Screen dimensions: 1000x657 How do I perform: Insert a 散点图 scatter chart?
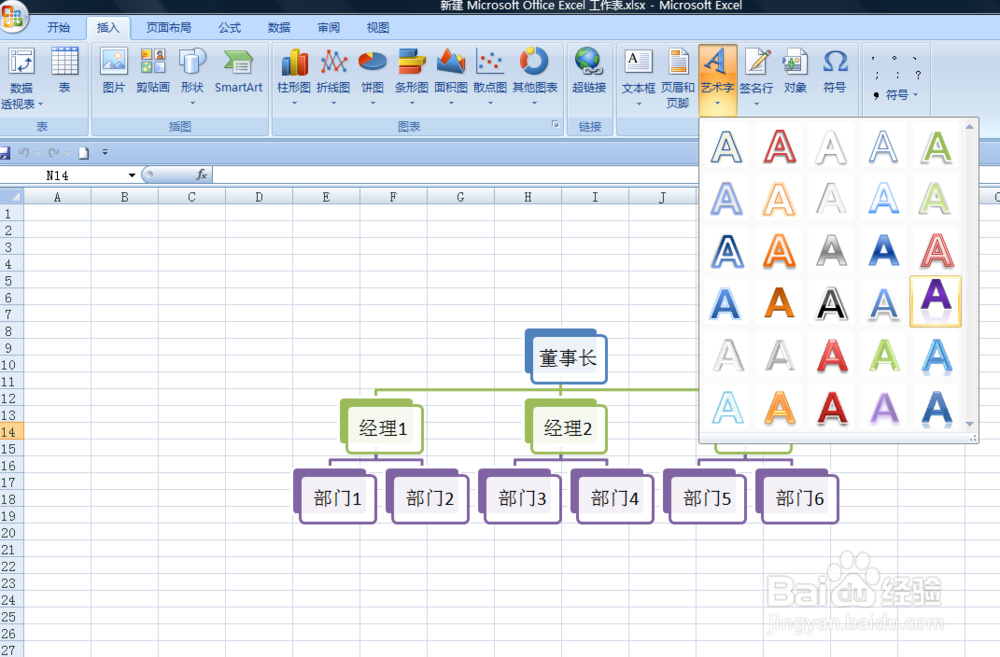tap(490, 75)
